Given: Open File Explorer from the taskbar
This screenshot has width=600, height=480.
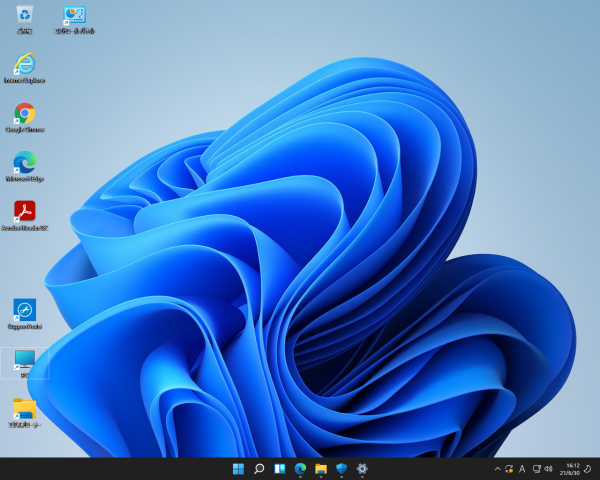Looking at the screenshot, I should [x=321, y=469].
